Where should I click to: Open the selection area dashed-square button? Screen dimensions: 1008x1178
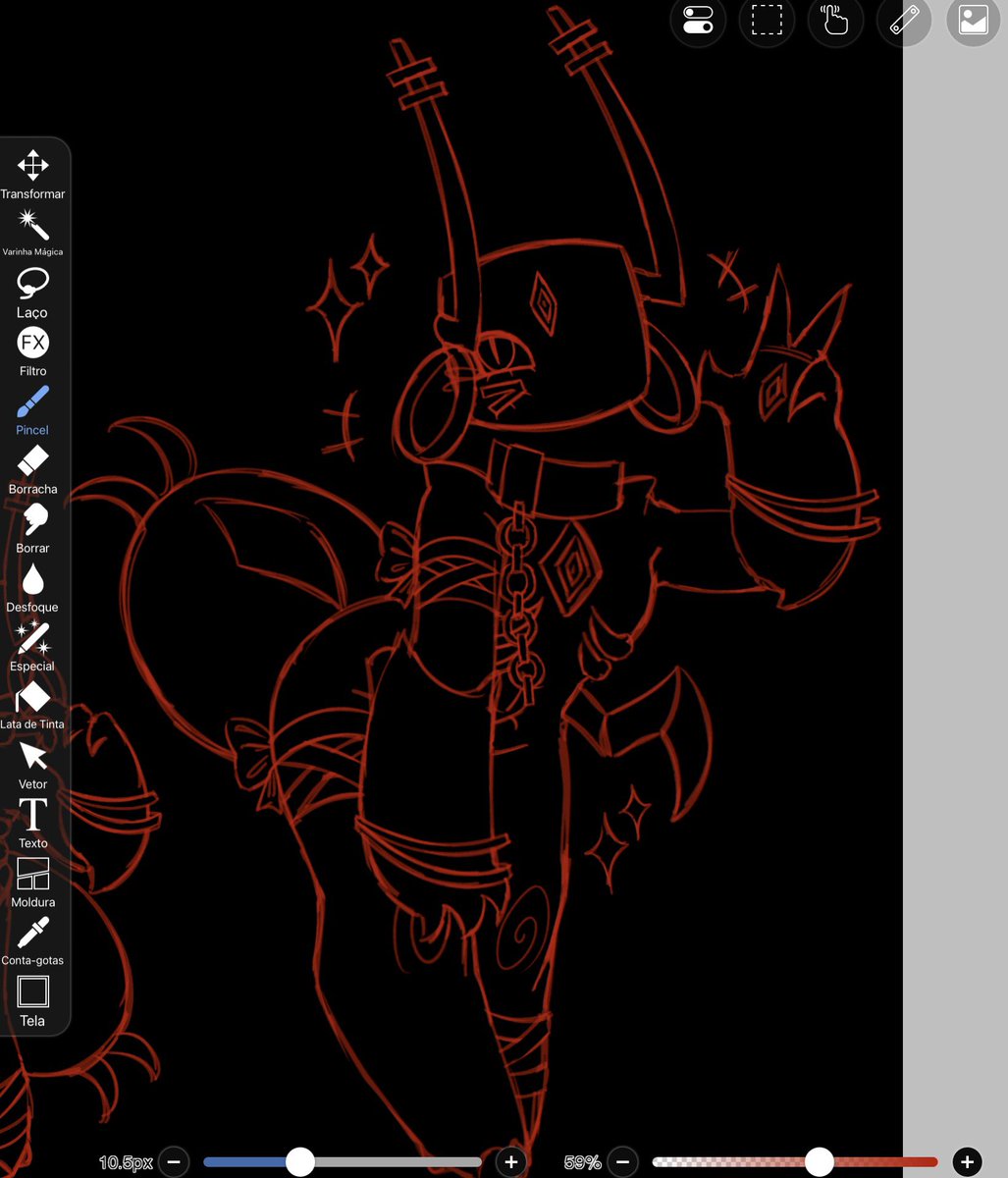(767, 21)
